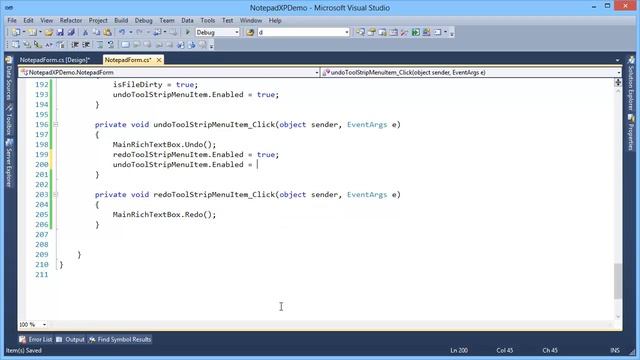Open the Help menu
The width and height of the screenshot is (640, 360).
point(275,20)
